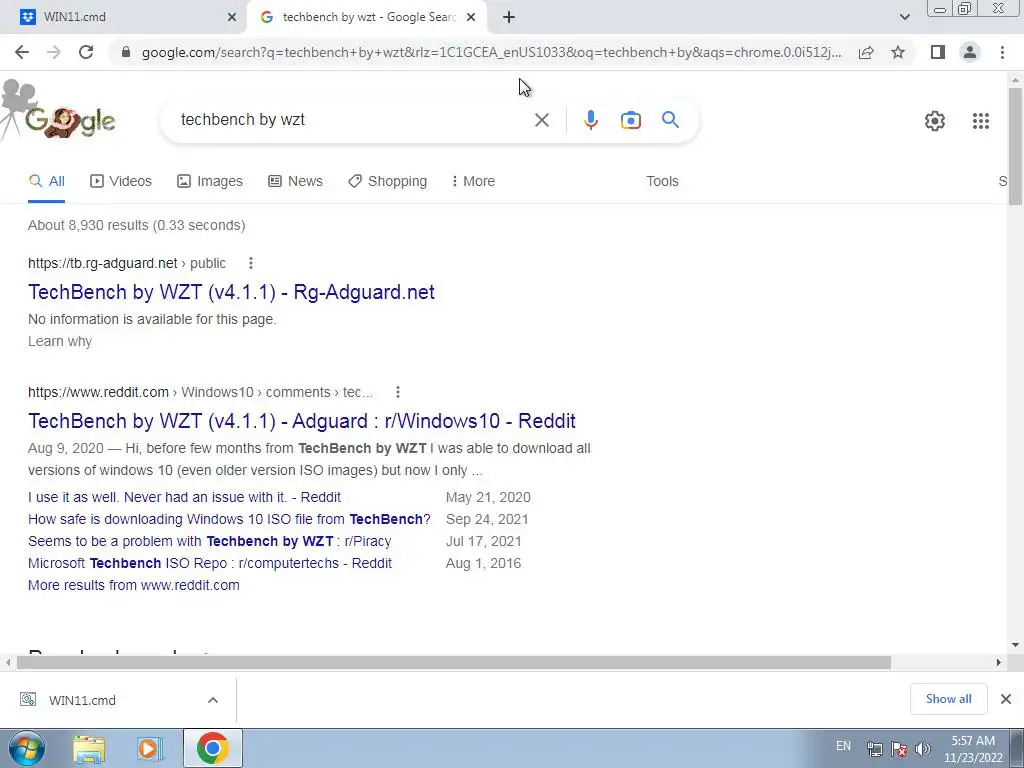Open Google quick settings gear

935,121
